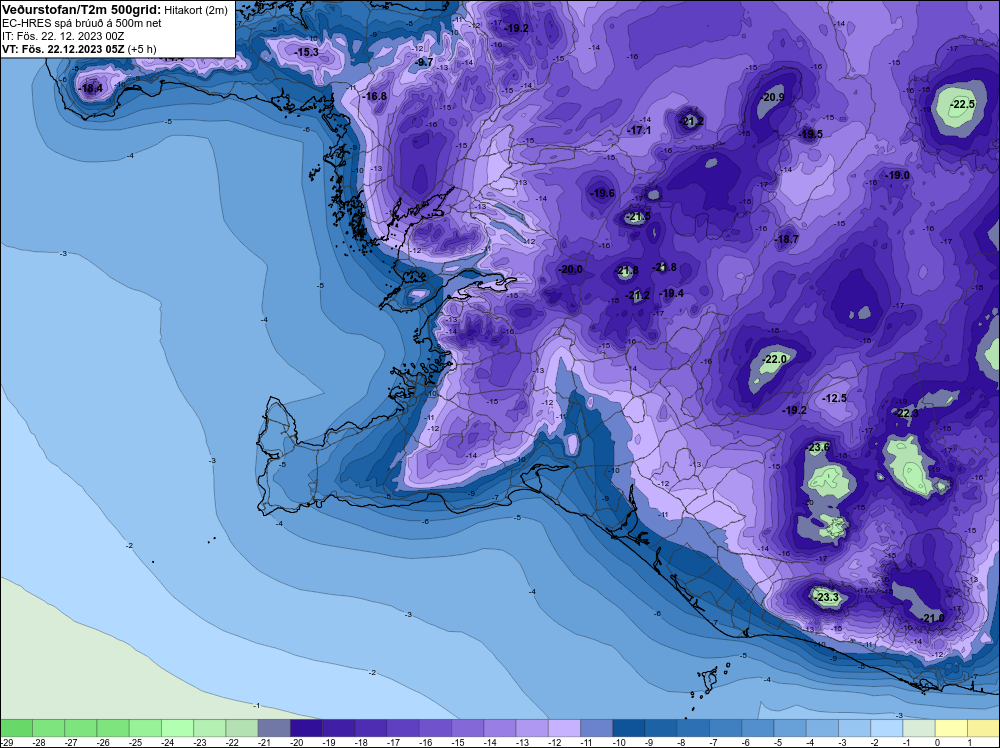The height and width of the screenshot is (748, 1000).
Task: Click the -9.7 temperature label
Action: coord(424,62)
